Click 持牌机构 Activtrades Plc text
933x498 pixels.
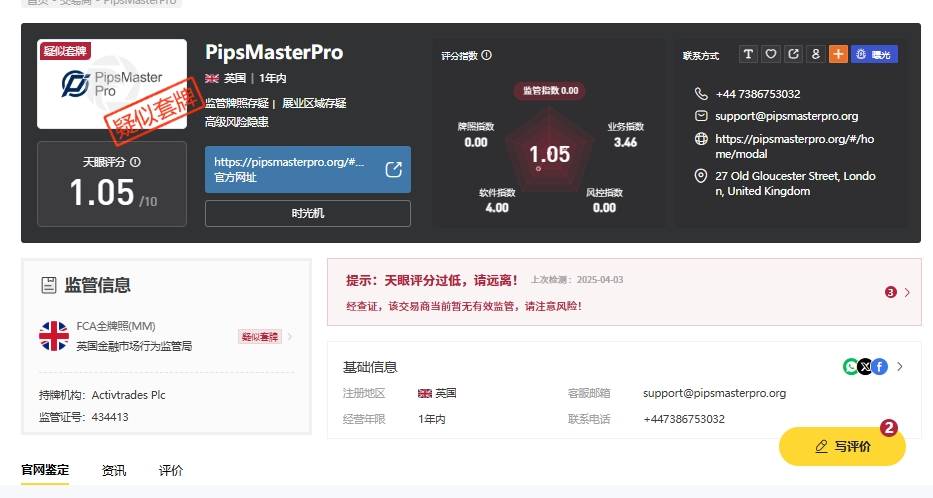102,395
